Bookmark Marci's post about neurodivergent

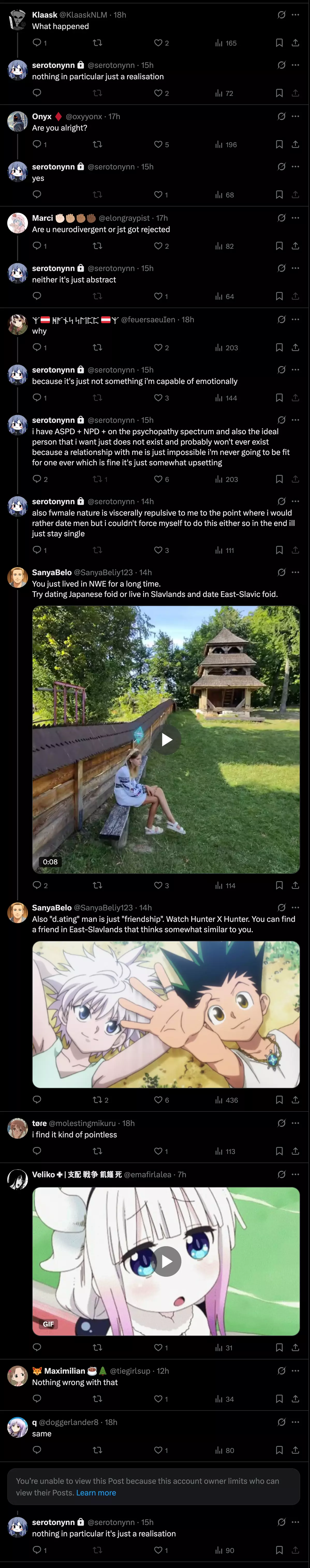pyautogui.click(x=279, y=246)
